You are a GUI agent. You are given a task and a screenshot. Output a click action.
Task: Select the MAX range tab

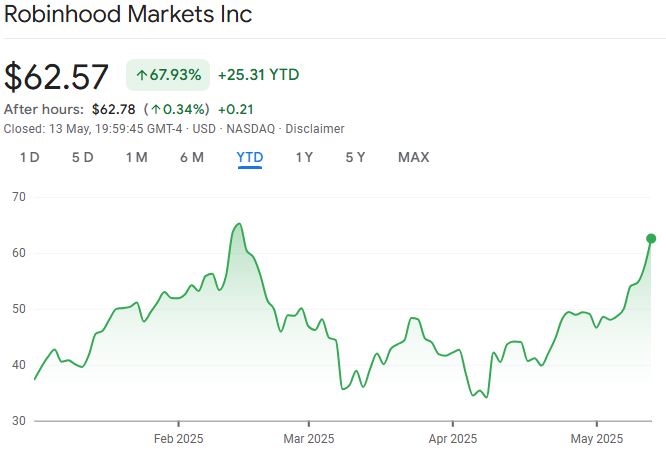click(x=413, y=157)
